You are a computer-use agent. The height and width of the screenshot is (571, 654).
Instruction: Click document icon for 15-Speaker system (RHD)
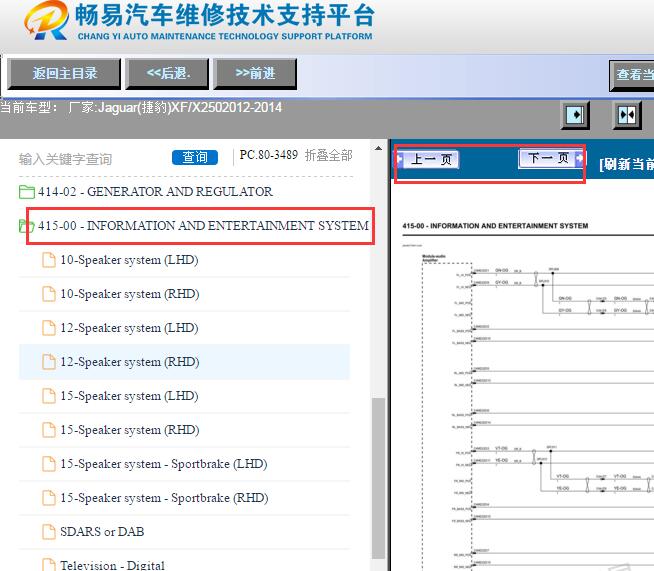49,430
